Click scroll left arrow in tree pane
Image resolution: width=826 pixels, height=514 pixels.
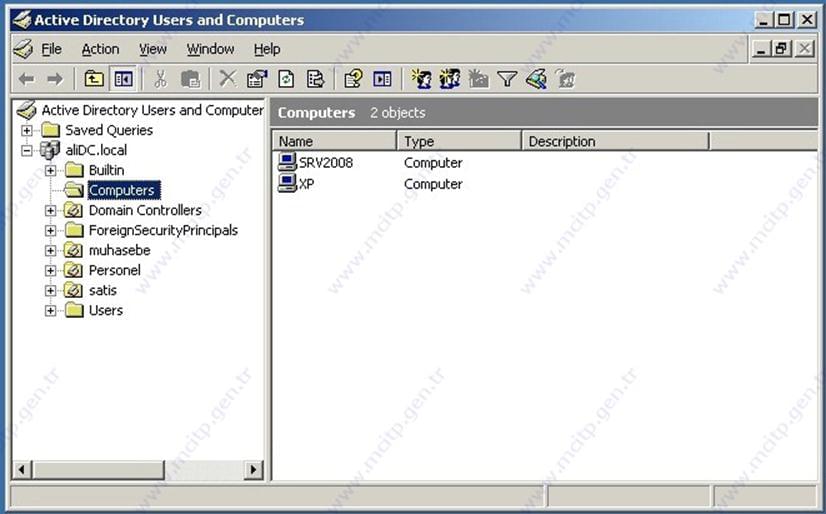coord(22,469)
